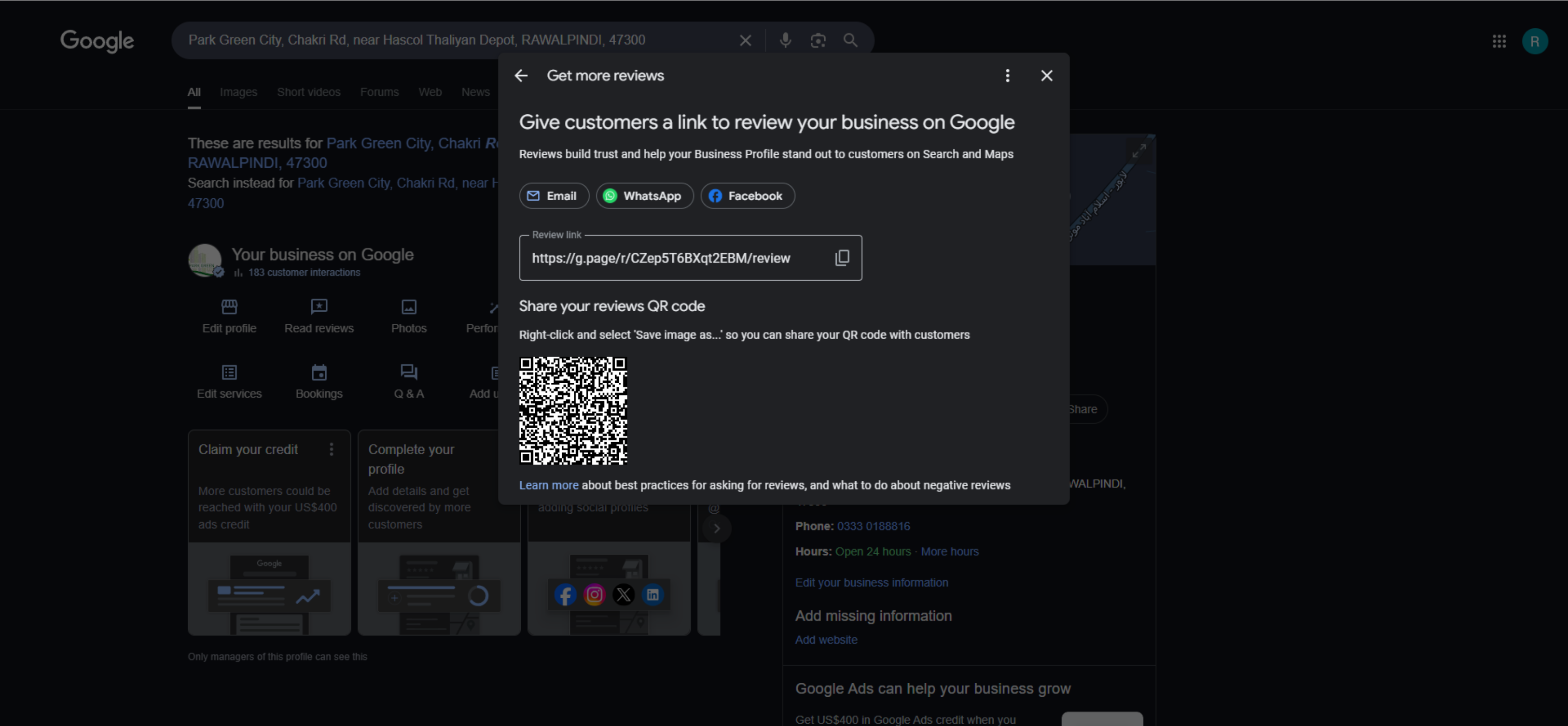This screenshot has height=726, width=1568.
Task: Search by image with camera icon
Action: (818, 40)
